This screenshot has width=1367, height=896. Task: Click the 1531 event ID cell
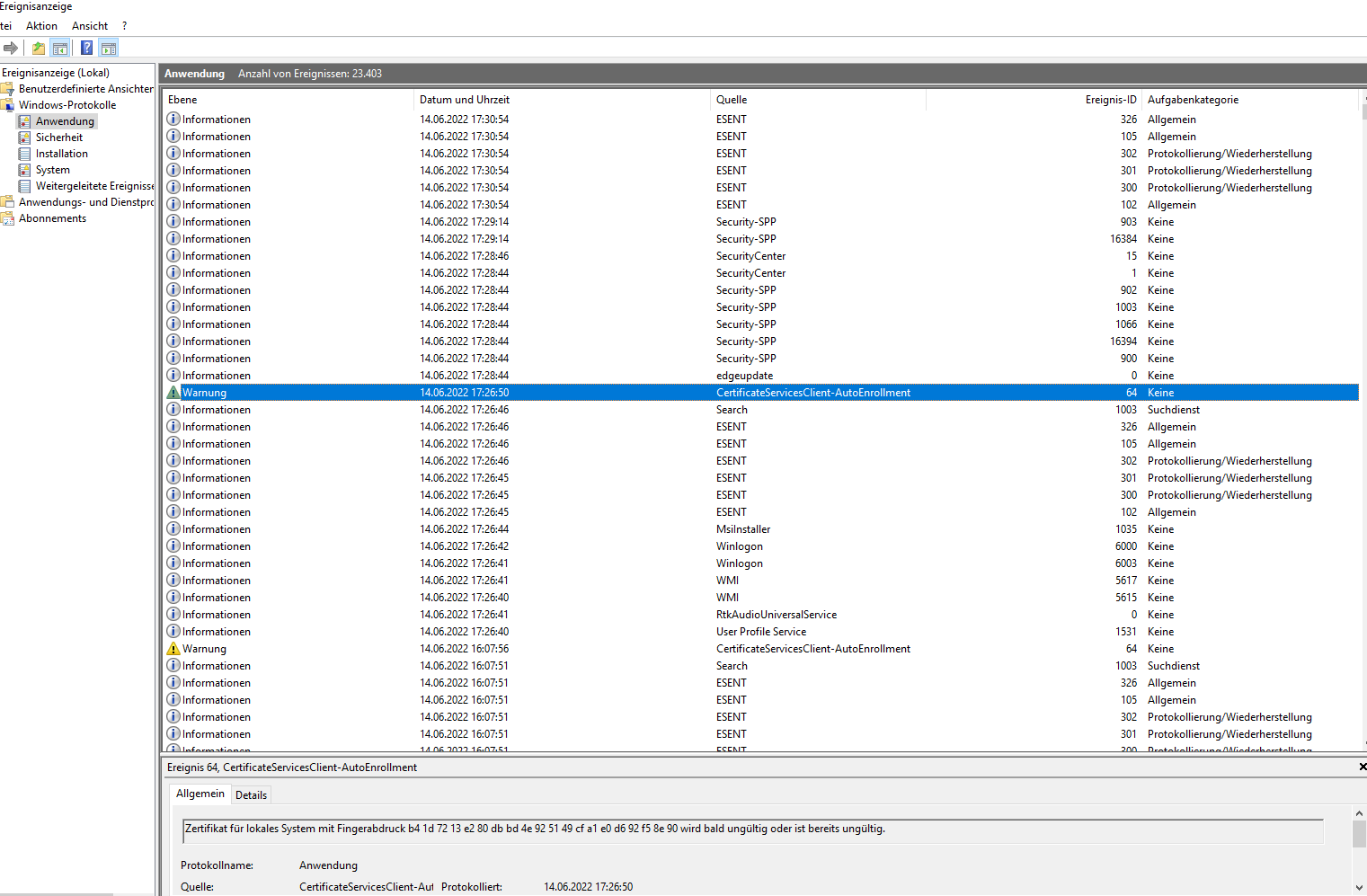tap(1126, 632)
